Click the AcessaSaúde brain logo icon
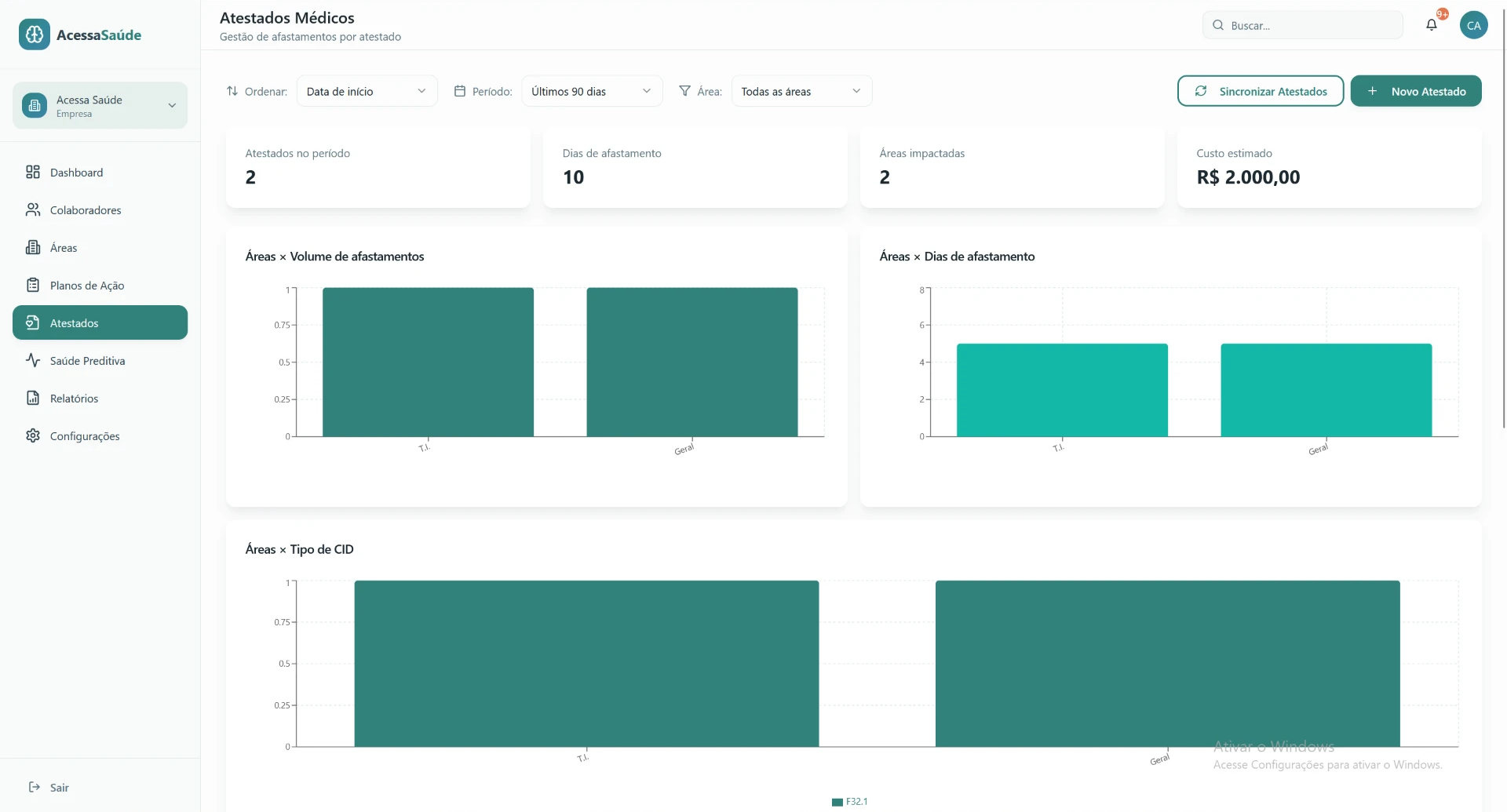Screen dimensions: 1507x812 pyautogui.click(x=35, y=35)
